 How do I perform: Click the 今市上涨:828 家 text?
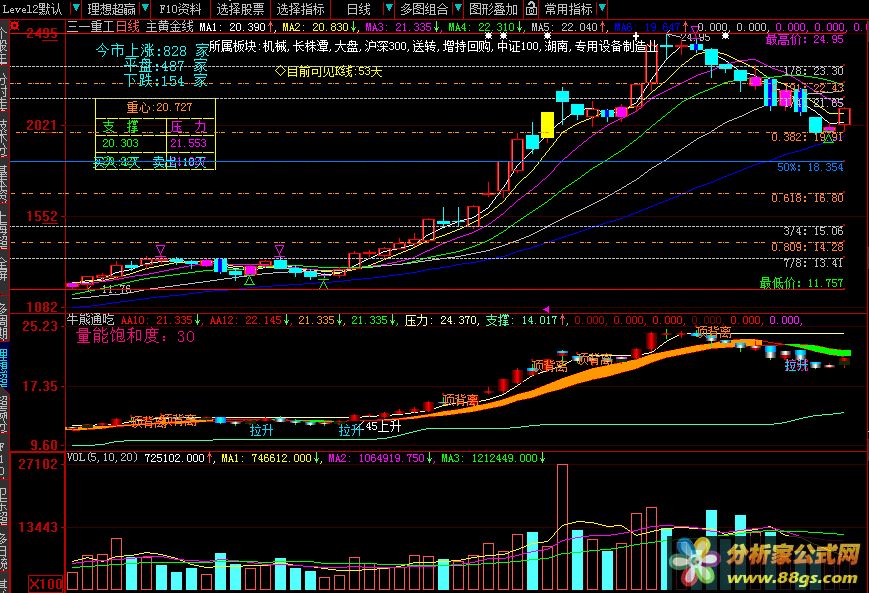(152, 50)
